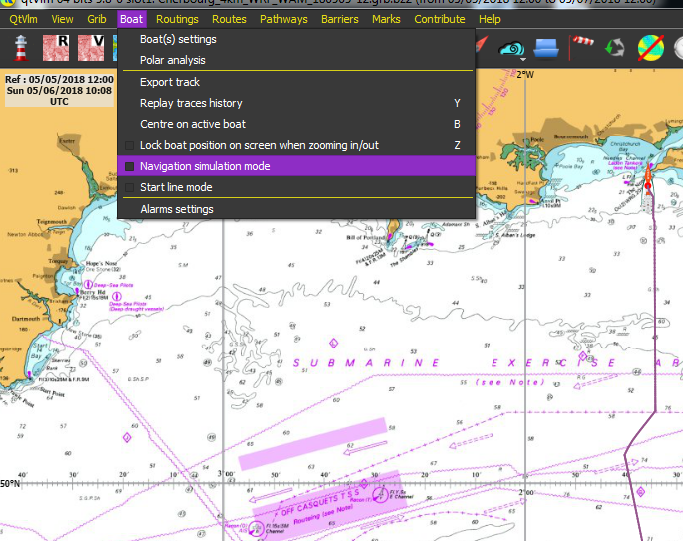Click the grey circular arrows reload icon
Viewport: 683px width, 541px height.
pos(615,48)
